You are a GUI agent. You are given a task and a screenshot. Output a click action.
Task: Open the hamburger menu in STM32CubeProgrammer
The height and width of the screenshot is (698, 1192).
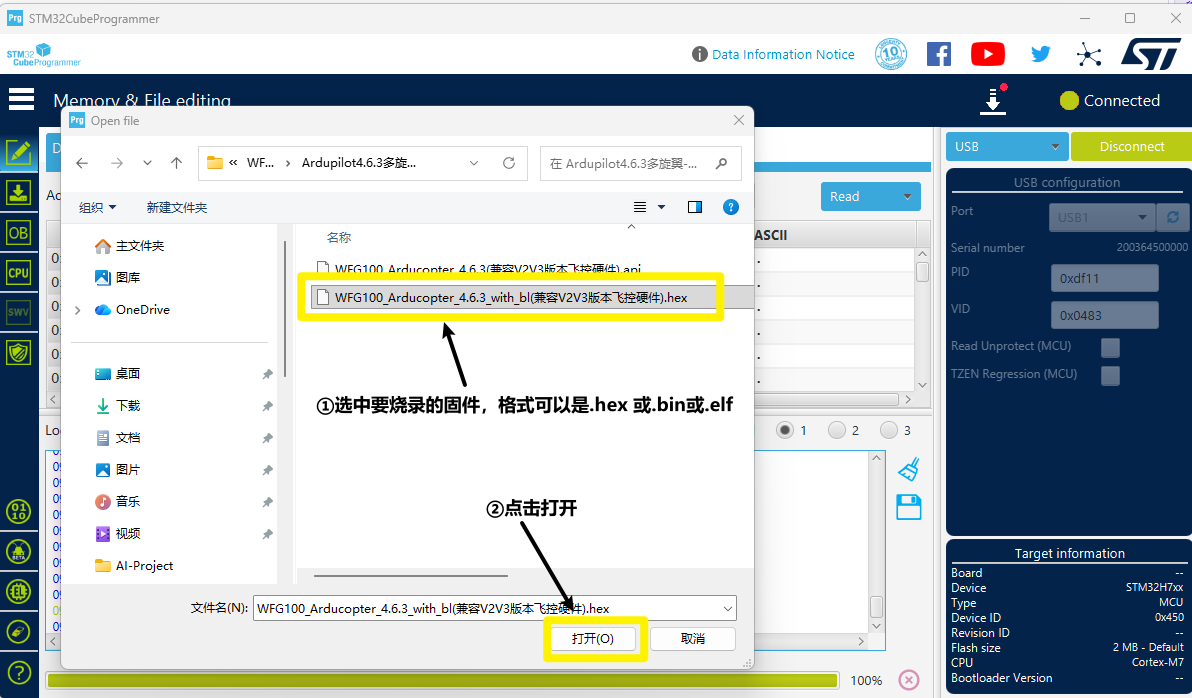pos(21,99)
